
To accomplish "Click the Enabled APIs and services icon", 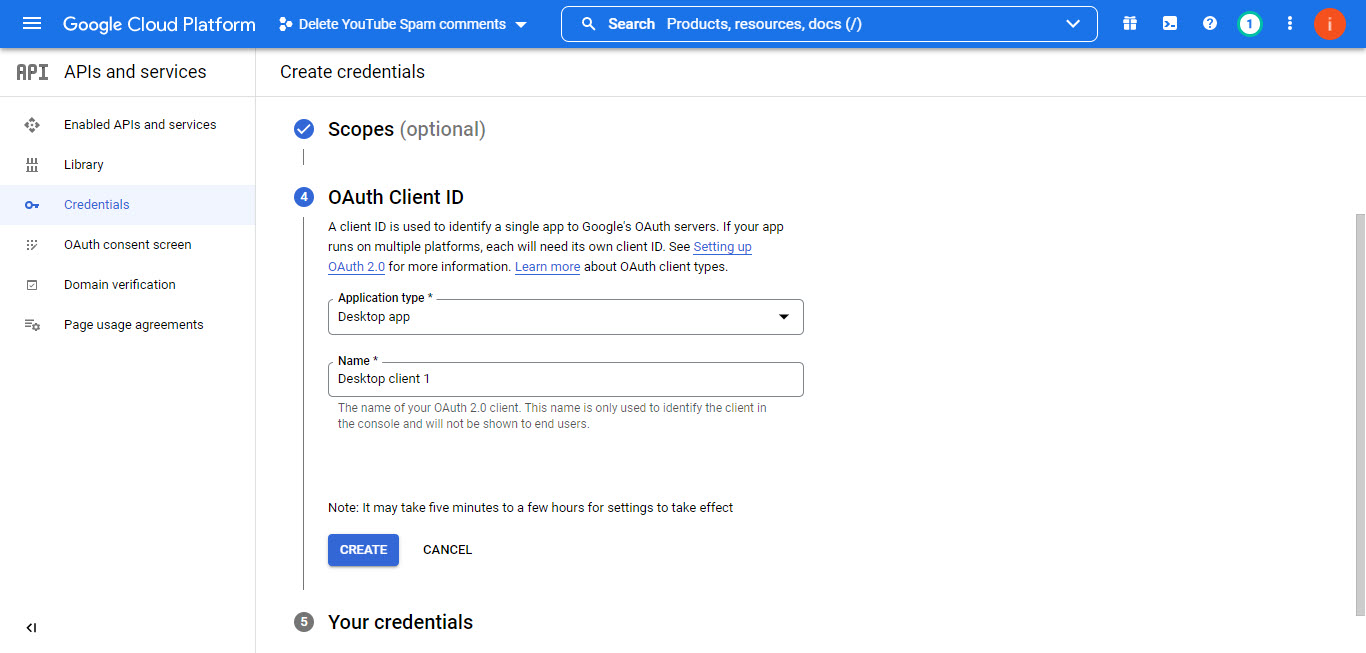I will (x=32, y=125).
